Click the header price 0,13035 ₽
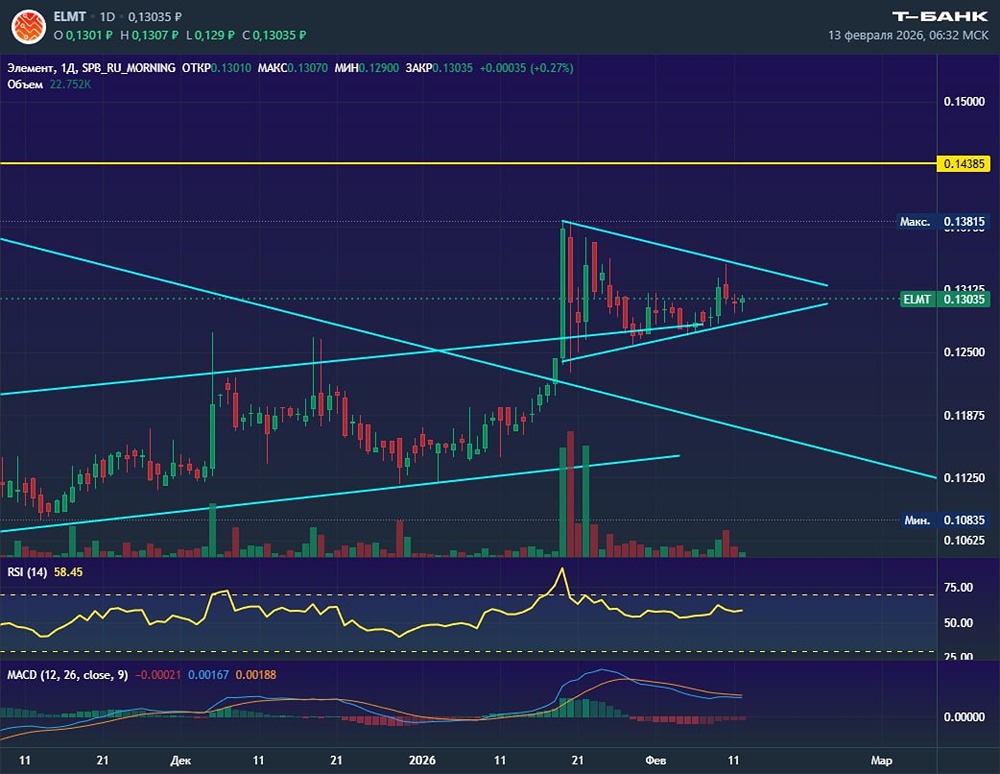The height and width of the screenshot is (774, 1000). pyautogui.click(x=155, y=17)
